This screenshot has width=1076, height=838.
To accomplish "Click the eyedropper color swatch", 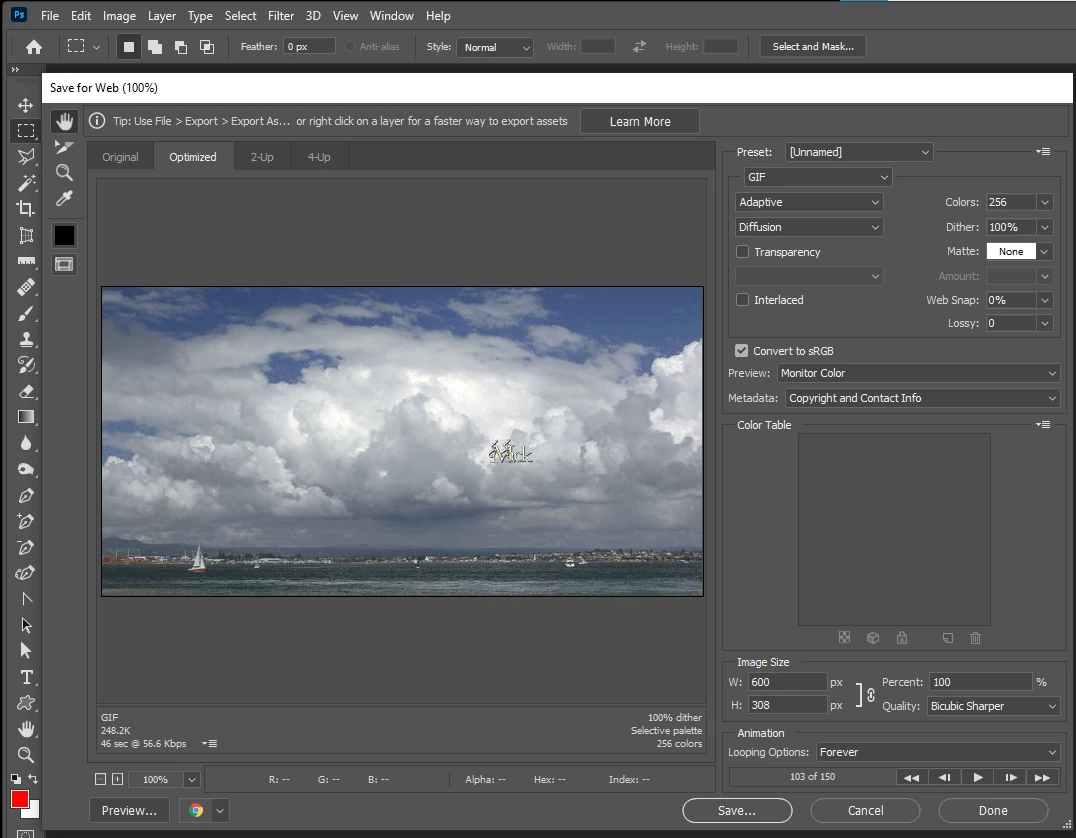I will coord(64,235).
